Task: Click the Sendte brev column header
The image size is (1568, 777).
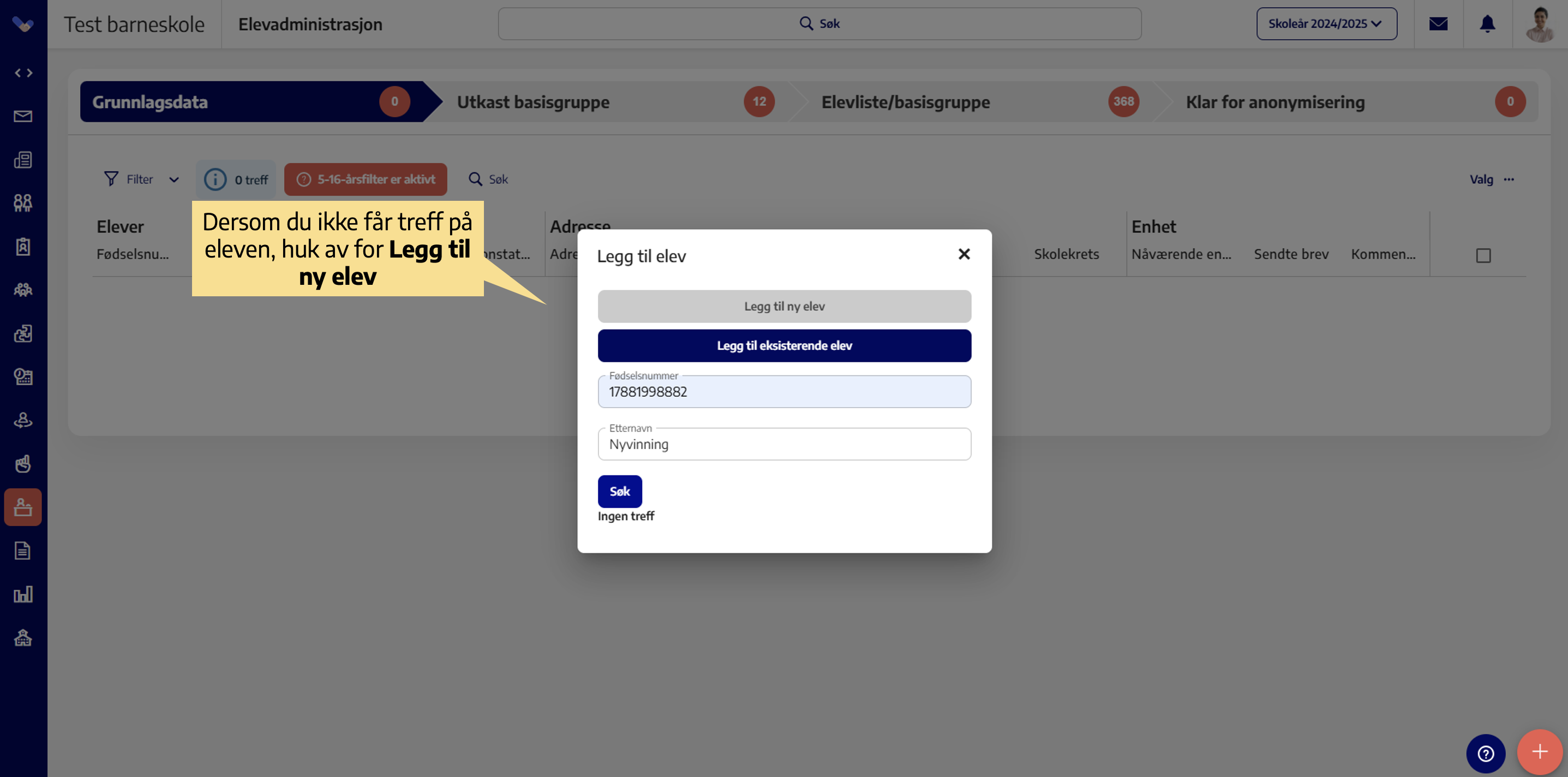Action: pos(1291,254)
